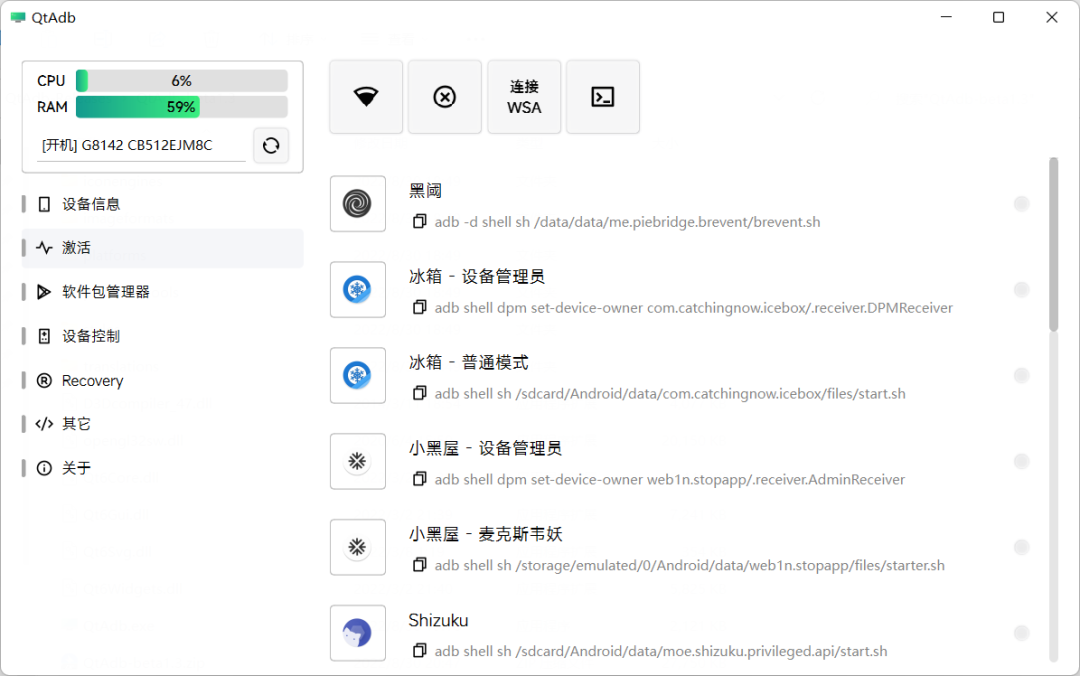Click the Shizuku app icon
1080x676 pixels.
coord(357,633)
